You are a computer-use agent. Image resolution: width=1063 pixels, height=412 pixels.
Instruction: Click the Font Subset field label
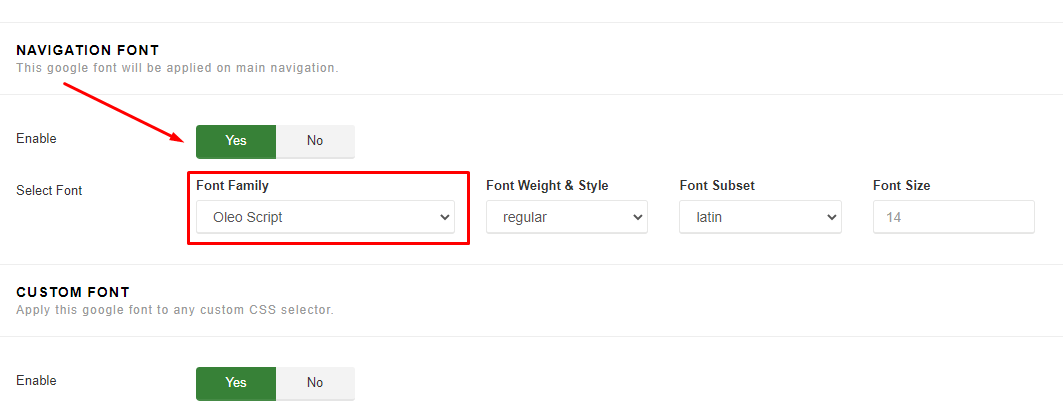point(717,185)
